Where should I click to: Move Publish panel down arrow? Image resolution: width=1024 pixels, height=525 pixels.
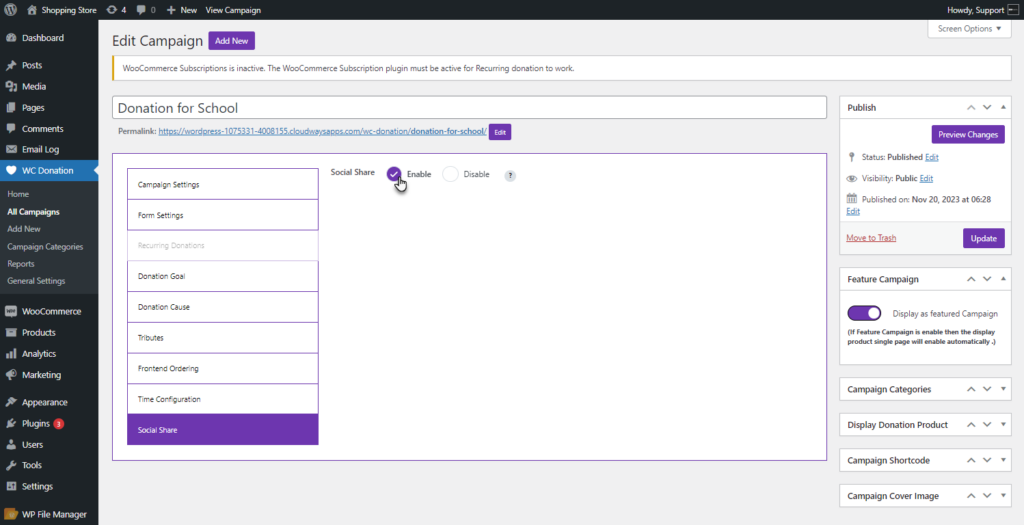pyautogui.click(x=987, y=107)
